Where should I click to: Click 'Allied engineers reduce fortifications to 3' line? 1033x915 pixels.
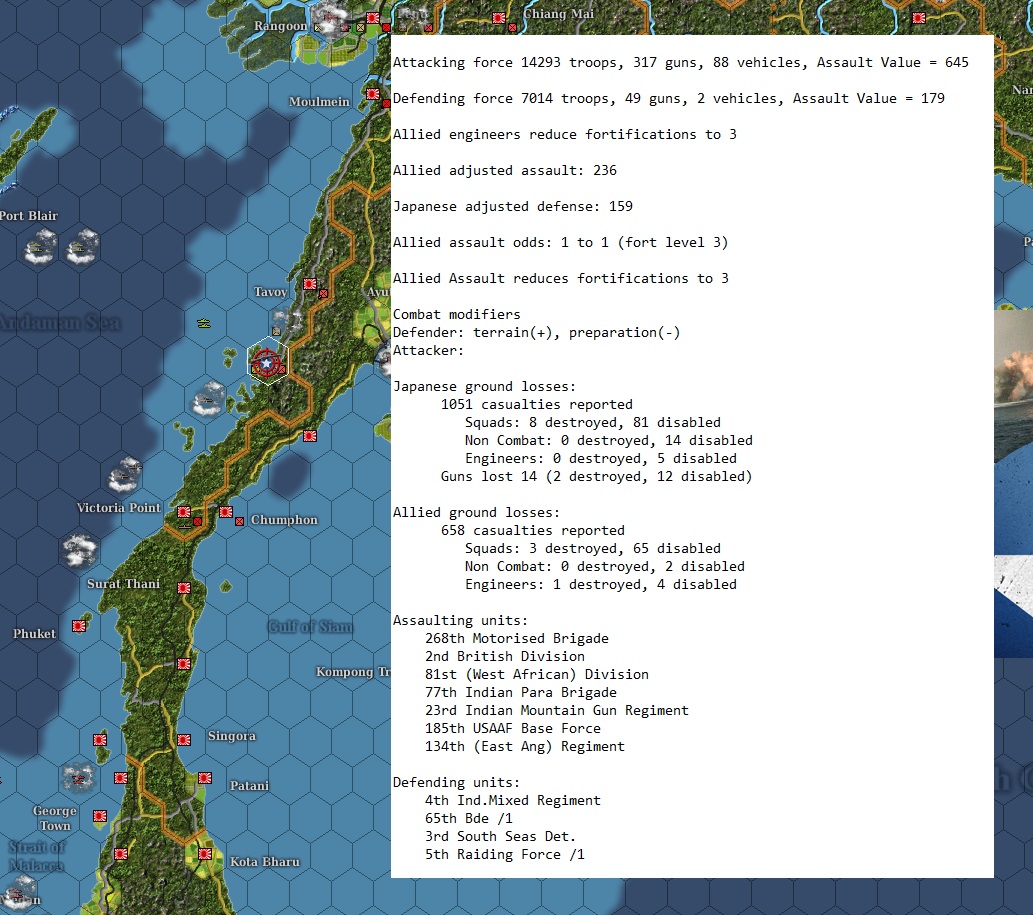pyautogui.click(x=565, y=134)
